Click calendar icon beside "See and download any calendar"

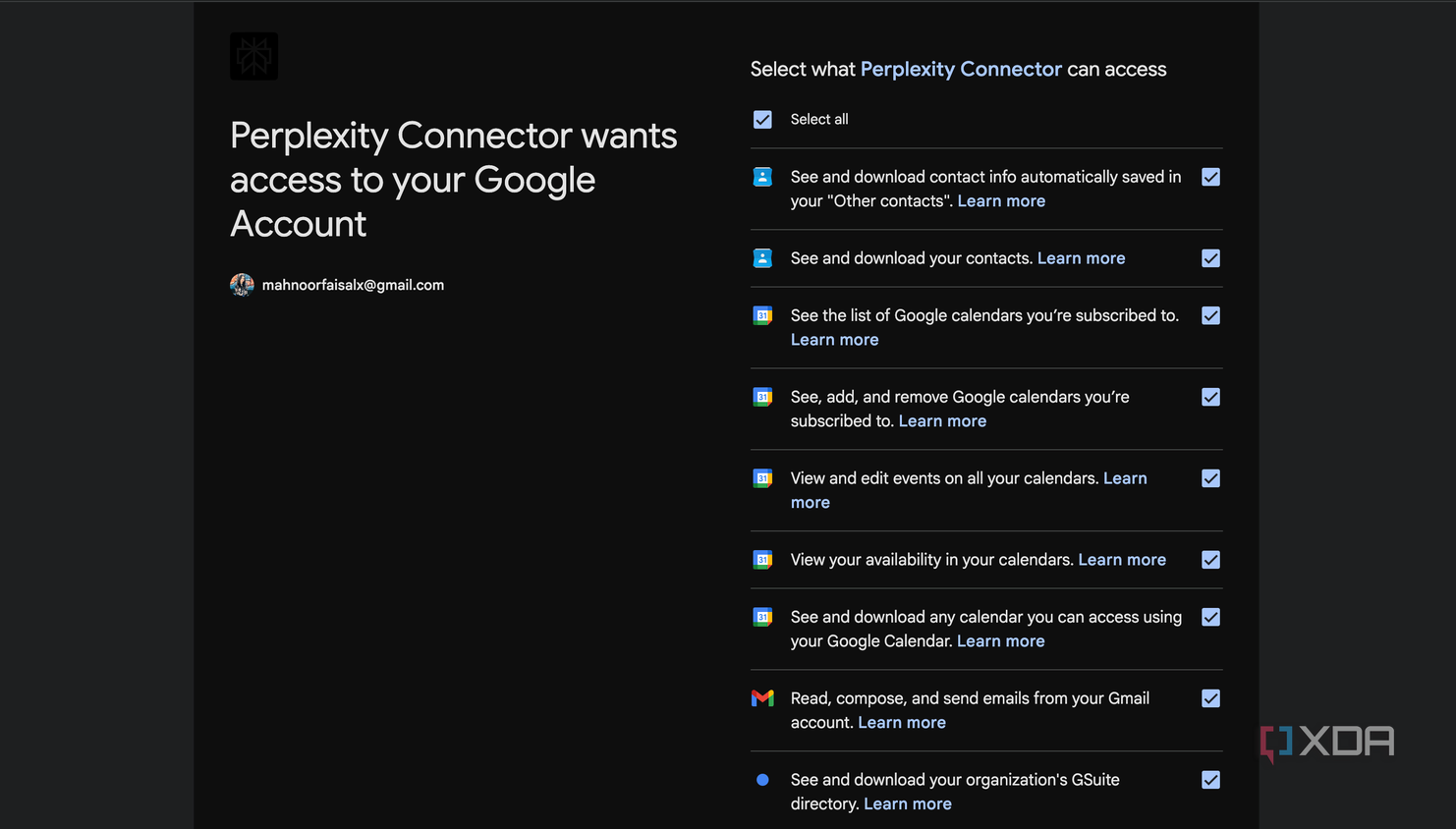(x=762, y=617)
